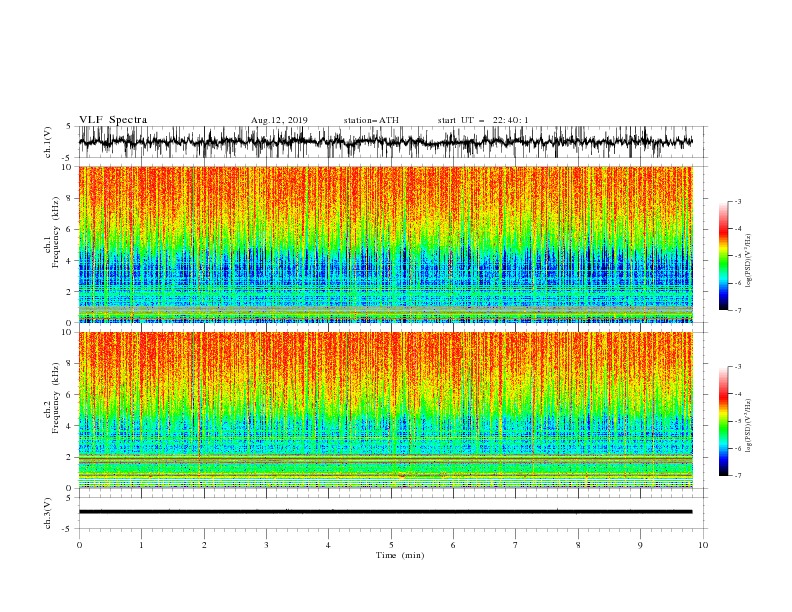
Task: Click the lower 'log(PSD)(V²/Hz)' colorbar label
Action: pos(749,426)
